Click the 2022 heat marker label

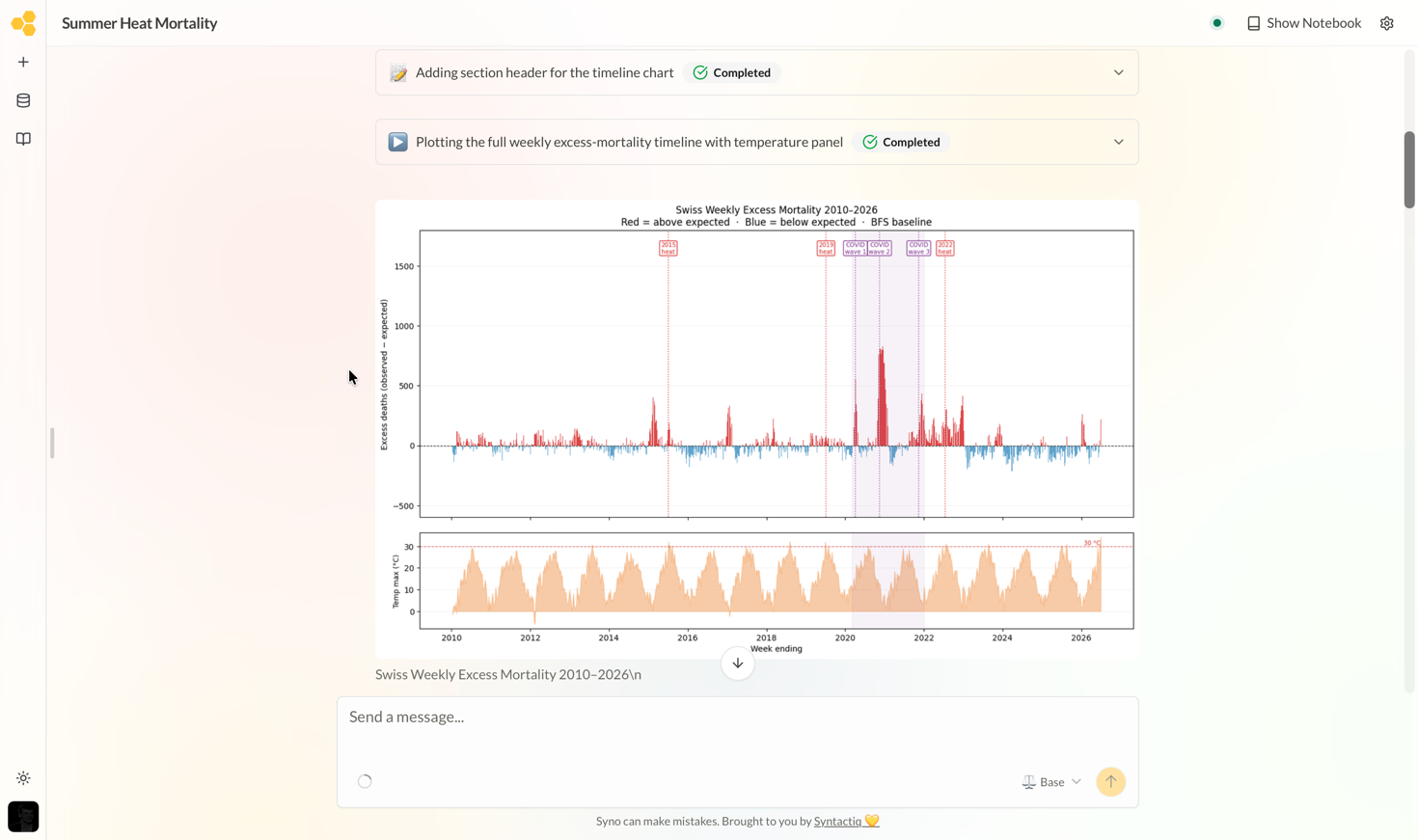point(945,248)
